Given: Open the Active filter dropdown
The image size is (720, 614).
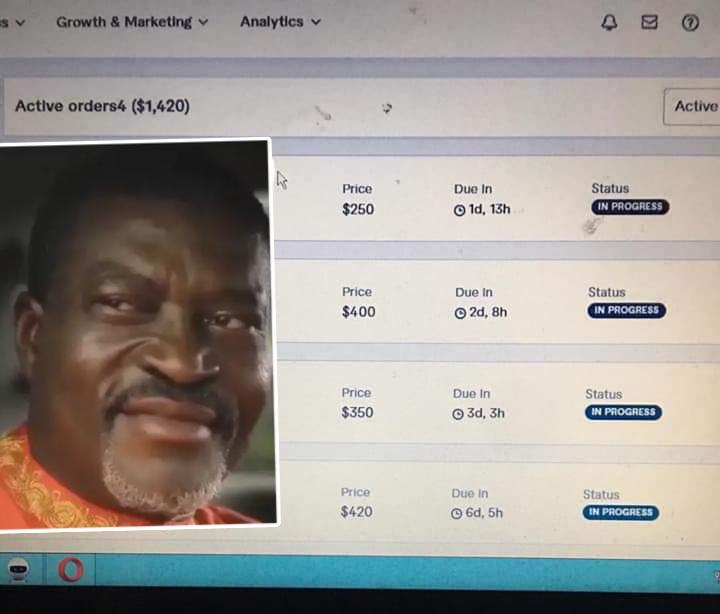Looking at the screenshot, I should pyautogui.click(x=692, y=107).
